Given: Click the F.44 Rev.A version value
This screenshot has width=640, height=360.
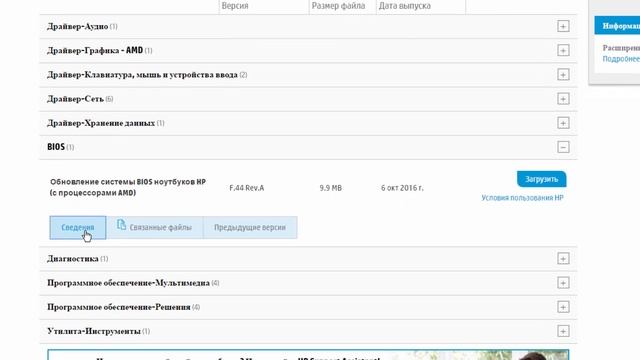Looking at the screenshot, I should (x=247, y=188).
